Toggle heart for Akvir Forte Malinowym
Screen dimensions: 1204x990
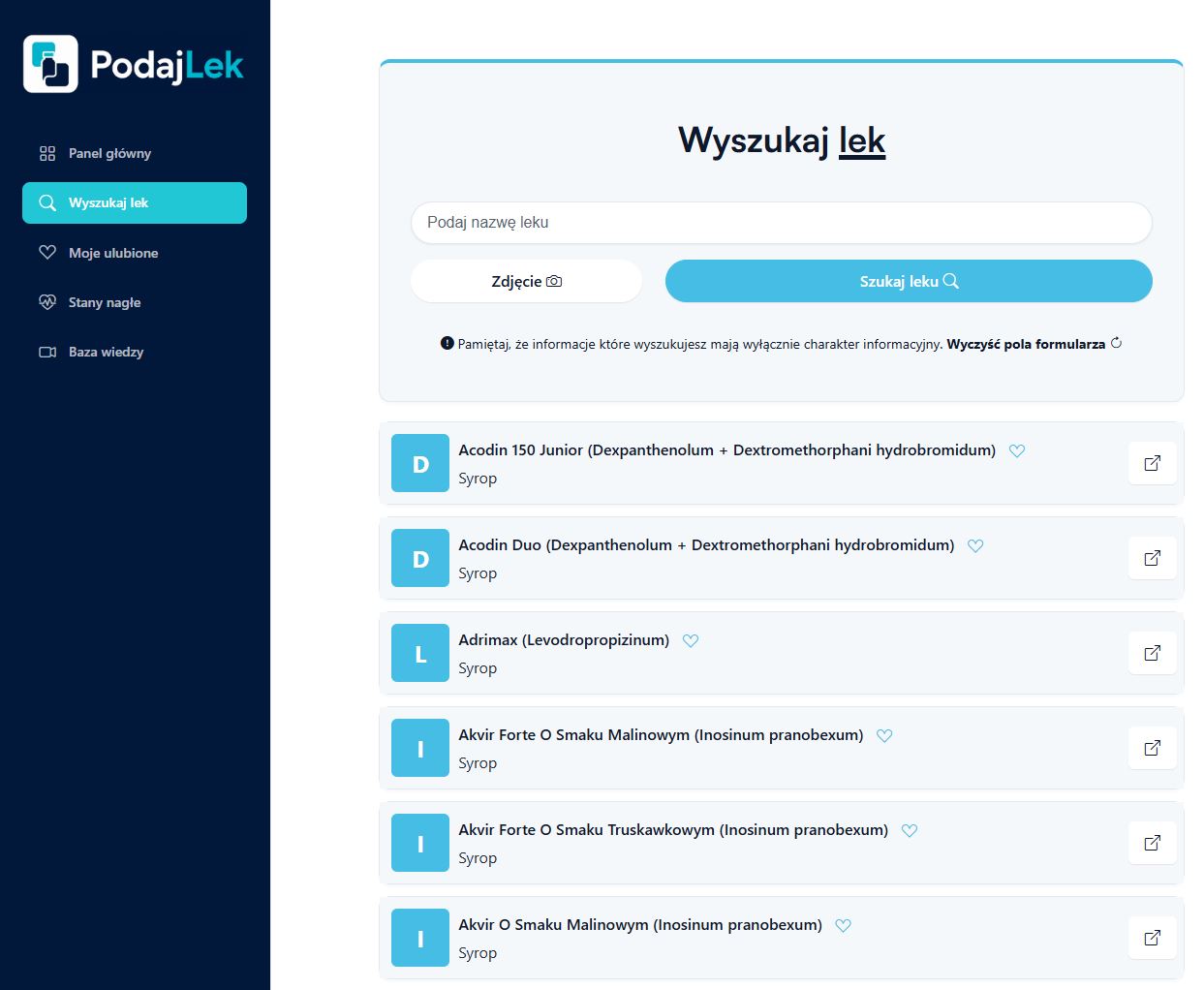coord(884,735)
